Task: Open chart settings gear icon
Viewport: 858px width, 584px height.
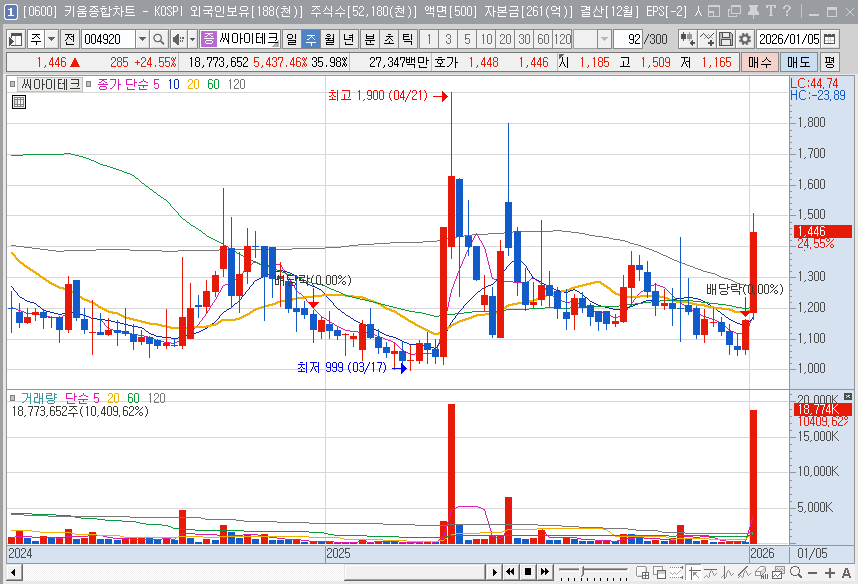Action: [745, 39]
